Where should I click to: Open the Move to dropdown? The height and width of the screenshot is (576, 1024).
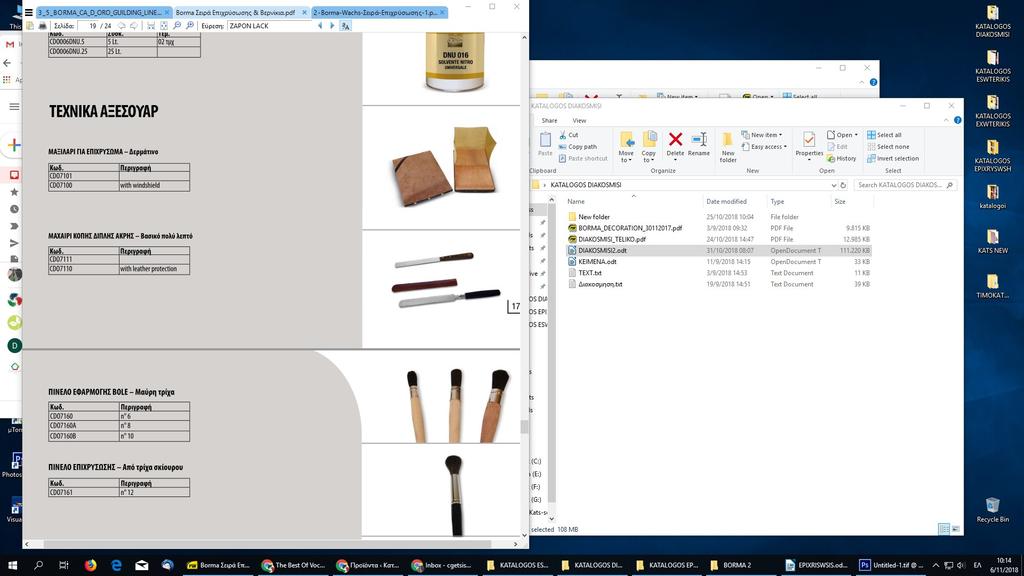[626, 147]
